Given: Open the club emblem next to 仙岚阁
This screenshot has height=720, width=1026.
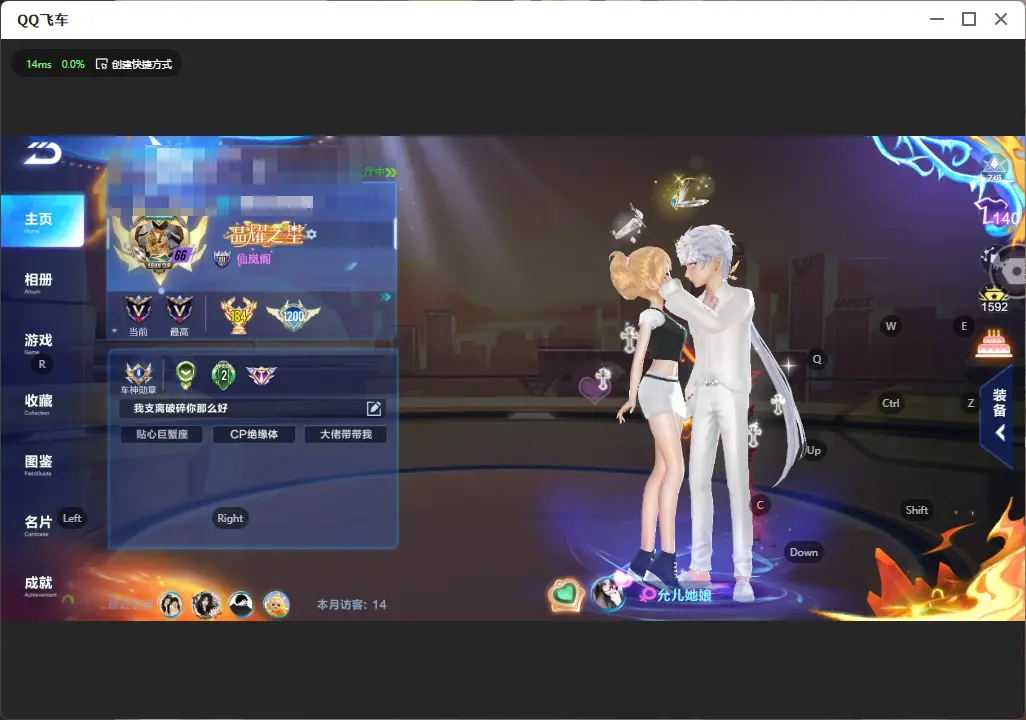Looking at the screenshot, I should 222,259.
